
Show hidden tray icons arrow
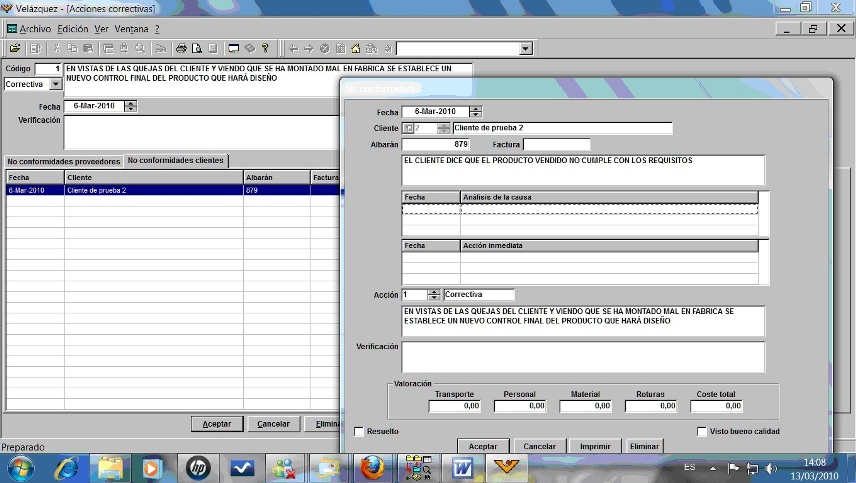click(713, 468)
